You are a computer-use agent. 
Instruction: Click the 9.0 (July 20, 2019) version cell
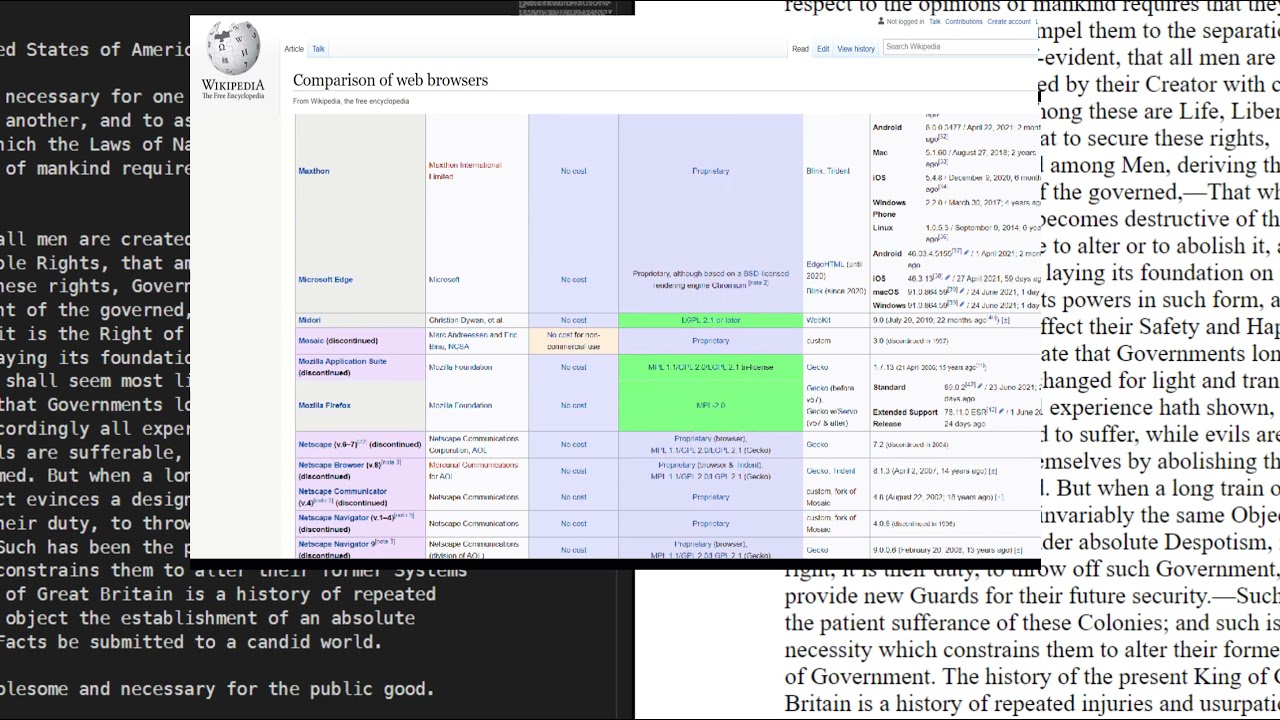954,320
